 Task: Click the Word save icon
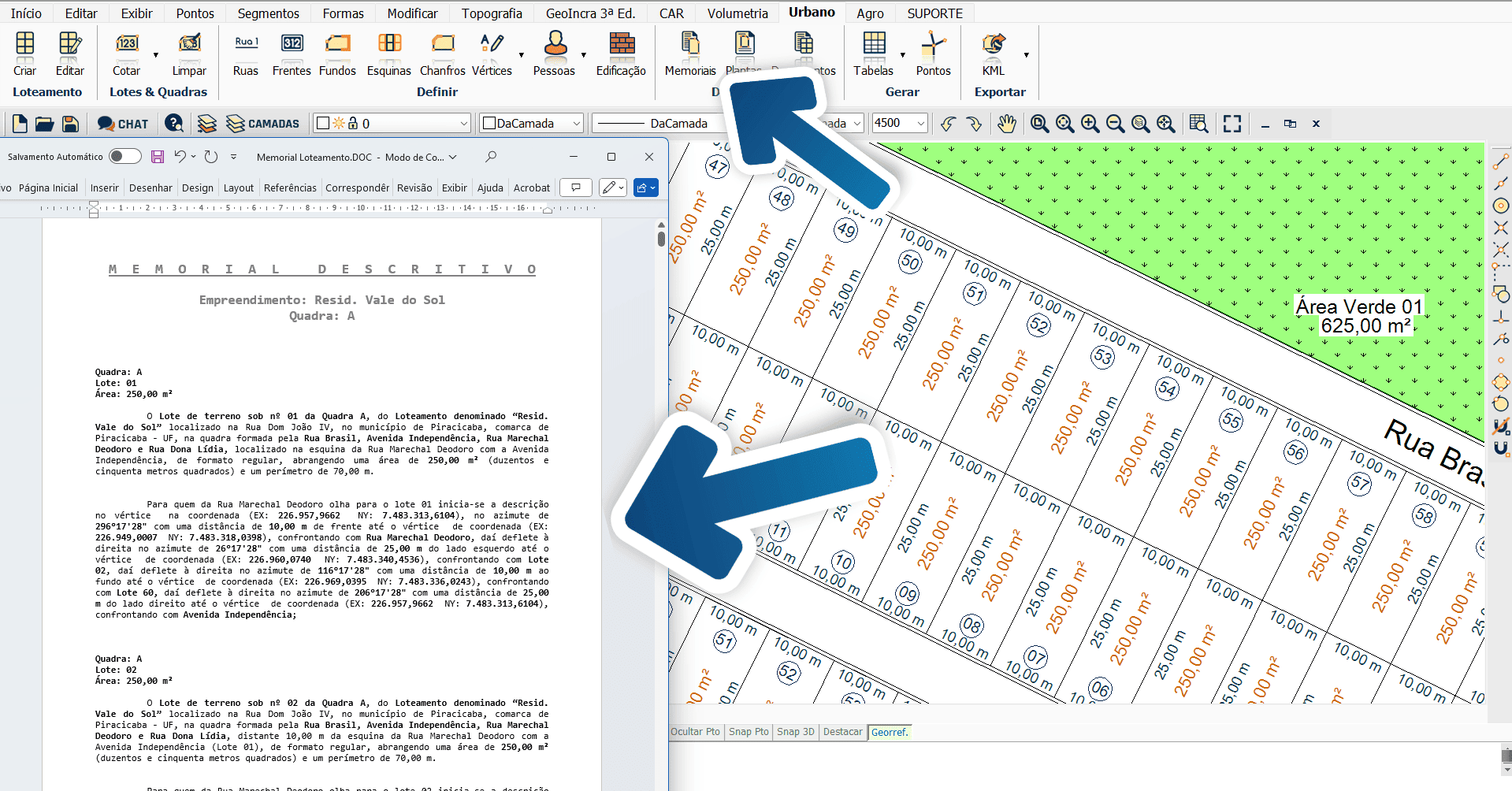coord(158,157)
